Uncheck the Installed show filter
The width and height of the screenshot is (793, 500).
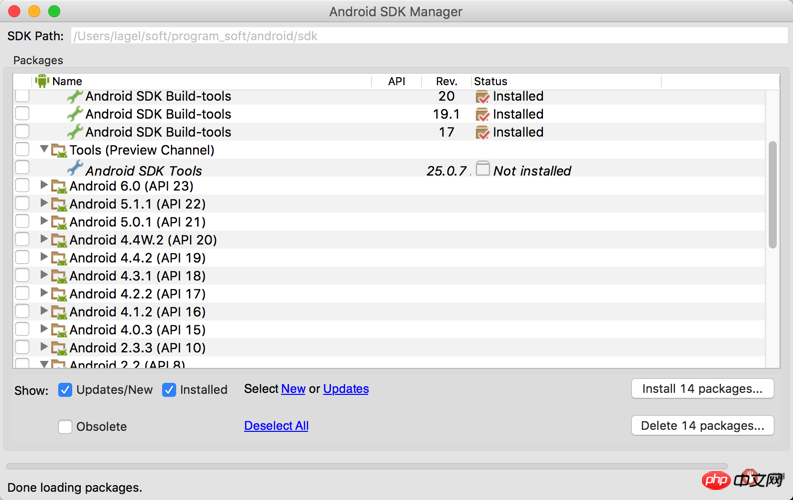(170, 390)
